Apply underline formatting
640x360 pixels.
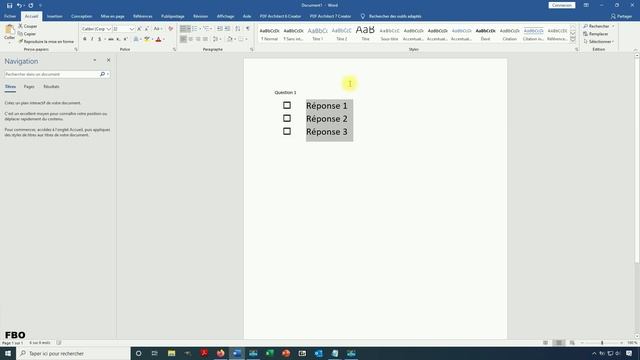[99, 39]
